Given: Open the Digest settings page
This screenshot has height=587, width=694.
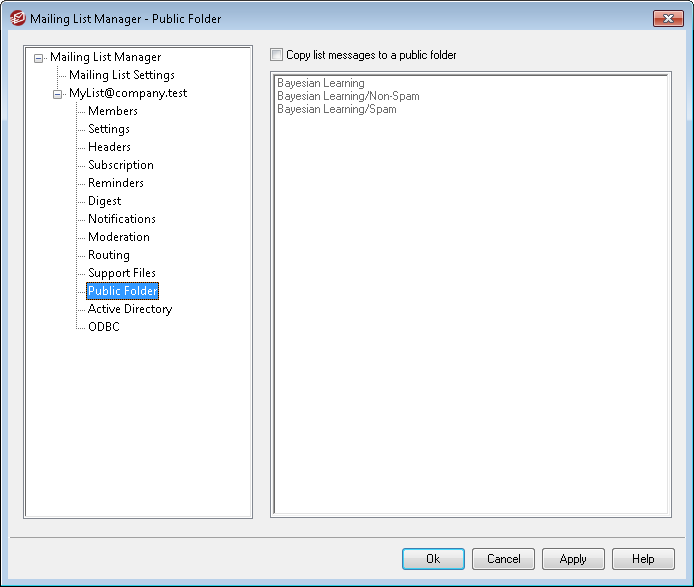Looking at the screenshot, I should tap(104, 201).
